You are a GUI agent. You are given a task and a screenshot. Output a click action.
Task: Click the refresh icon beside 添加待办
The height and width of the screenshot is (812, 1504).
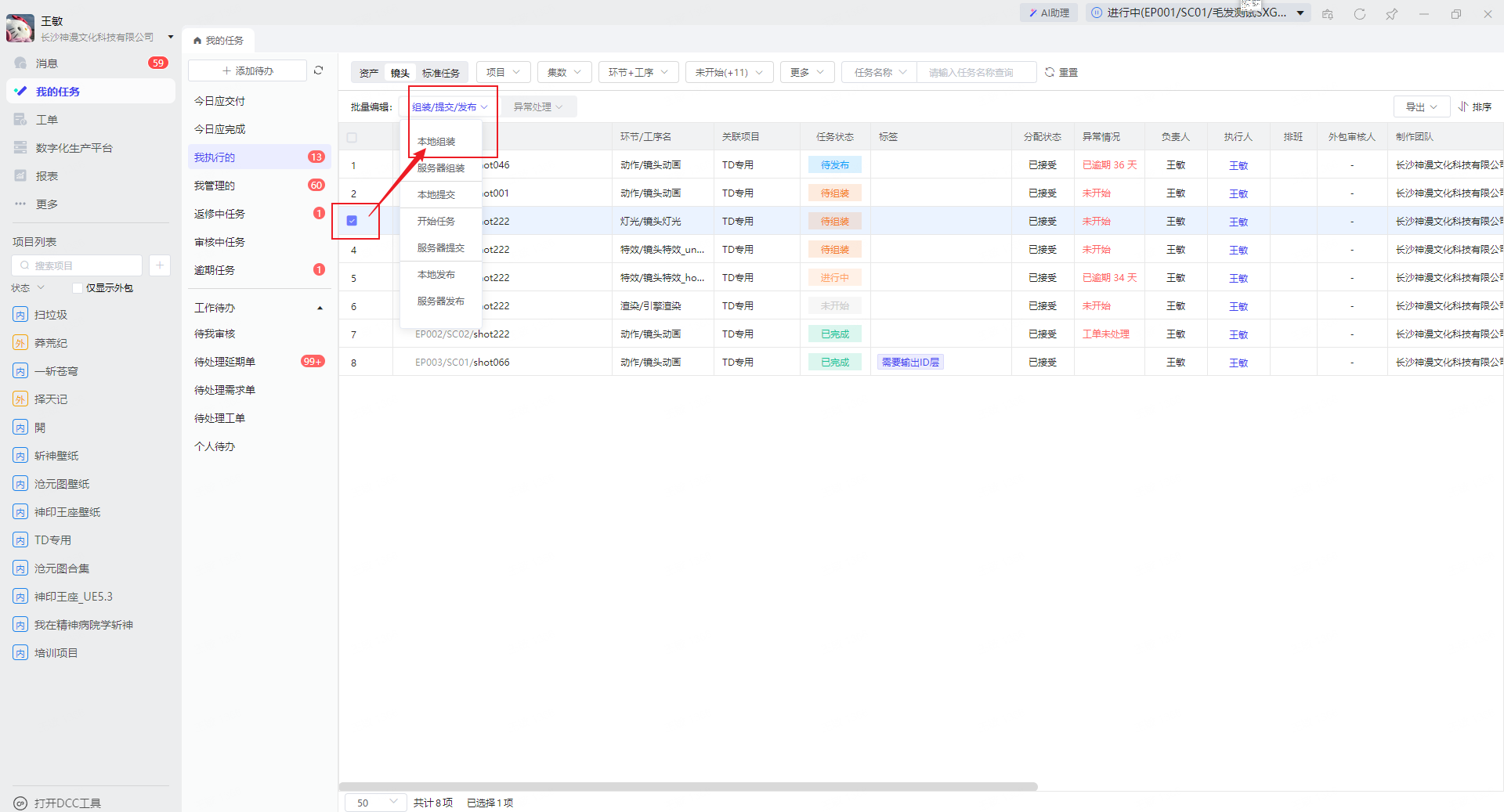(318, 70)
